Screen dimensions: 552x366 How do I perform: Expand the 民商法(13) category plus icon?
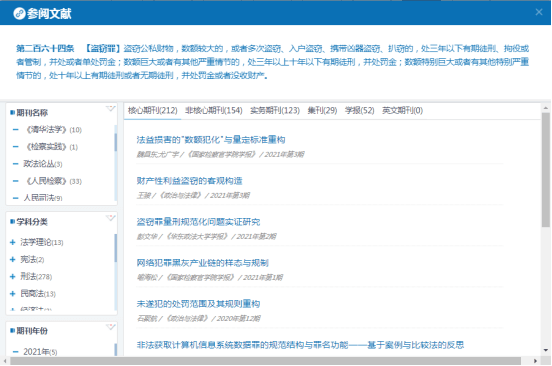coord(13,294)
